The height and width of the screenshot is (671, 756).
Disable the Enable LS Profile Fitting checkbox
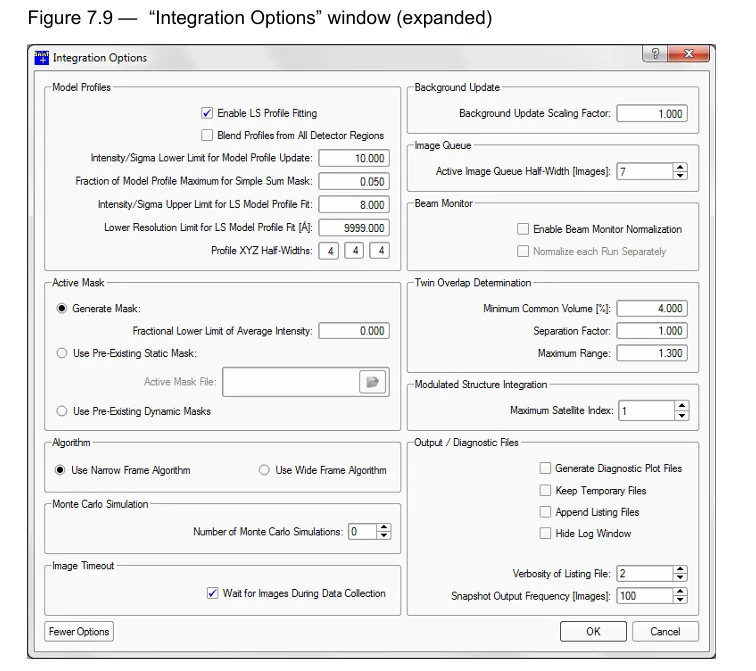point(207,113)
